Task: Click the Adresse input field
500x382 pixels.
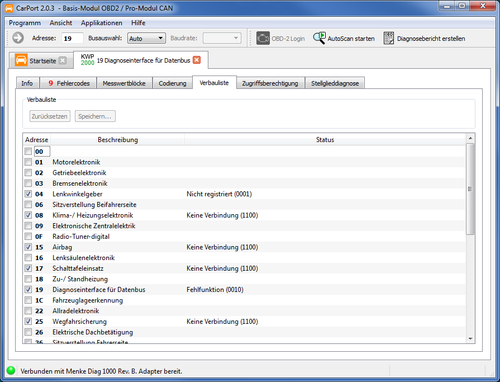Action: point(72,38)
